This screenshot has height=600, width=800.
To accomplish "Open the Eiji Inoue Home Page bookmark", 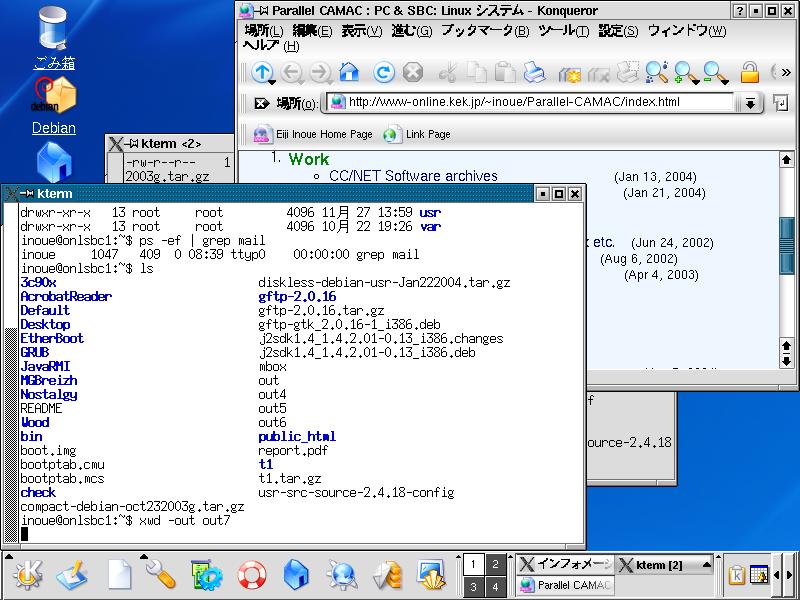I will click(313, 134).
